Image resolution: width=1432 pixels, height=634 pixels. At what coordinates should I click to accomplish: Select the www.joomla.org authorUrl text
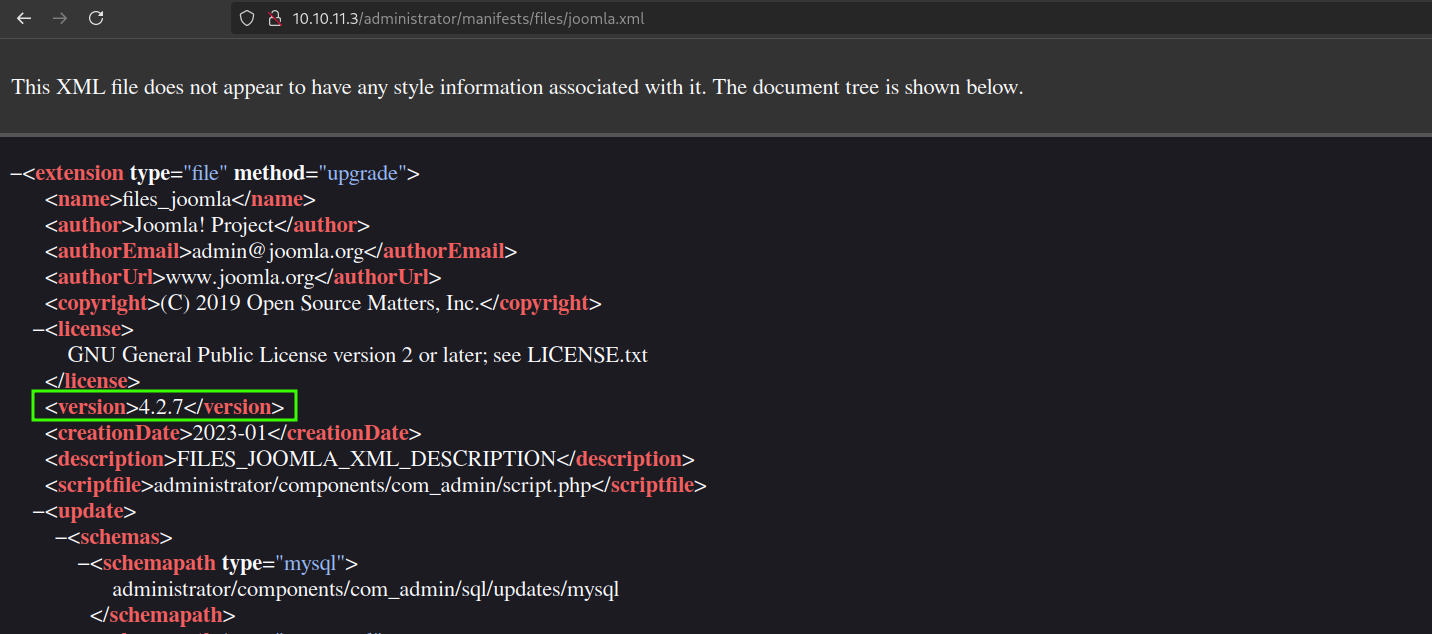click(x=240, y=277)
